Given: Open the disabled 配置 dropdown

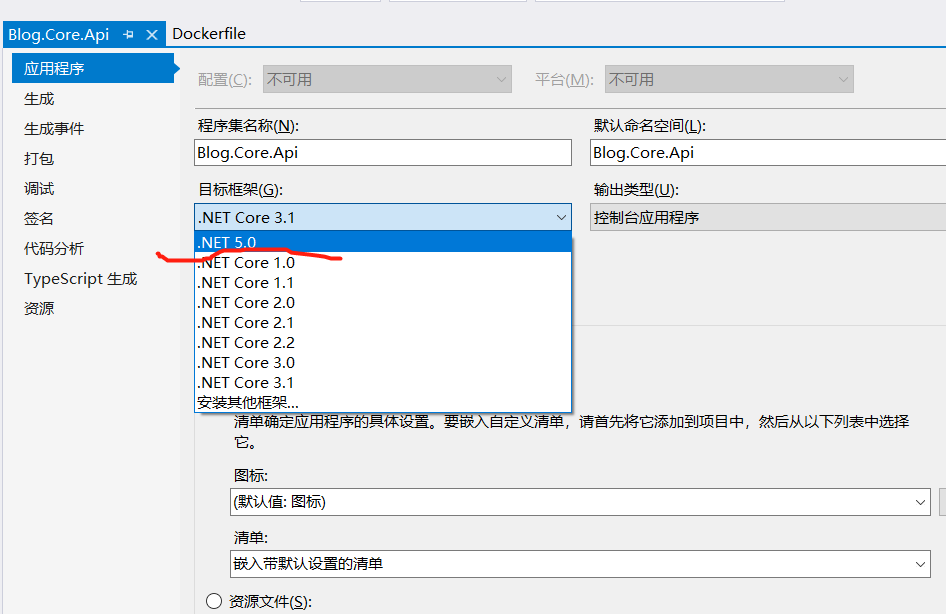Looking at the screenshot, I should coord(387,79).
